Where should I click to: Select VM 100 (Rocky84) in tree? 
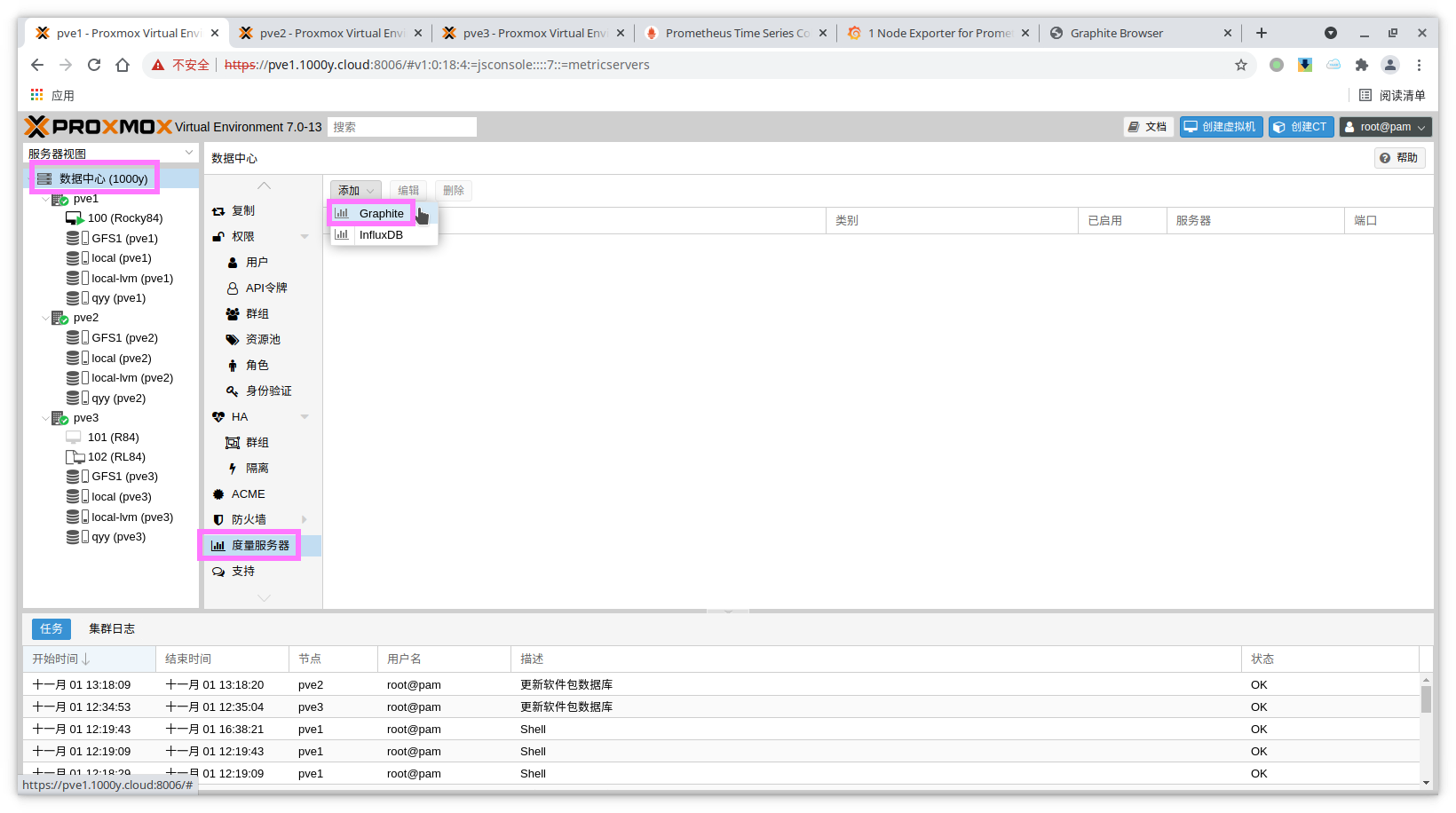124,218
